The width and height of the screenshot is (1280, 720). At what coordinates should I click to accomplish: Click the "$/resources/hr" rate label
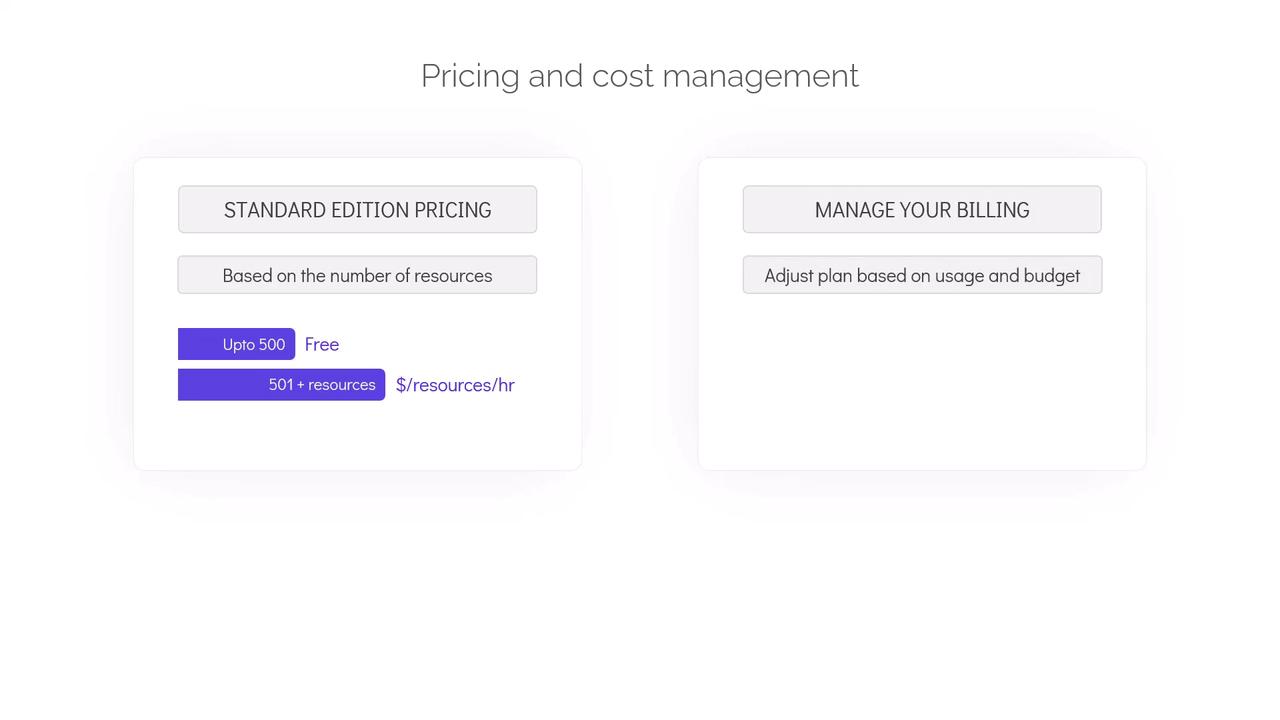point(455,385)
